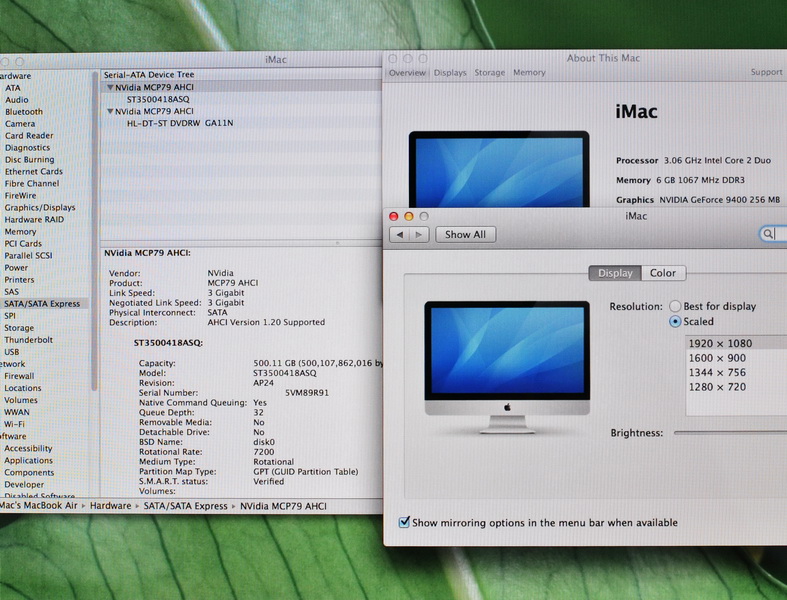Select Volumes in the sidebar
Viewport: 787px width, 600px height.
point(21,400)
